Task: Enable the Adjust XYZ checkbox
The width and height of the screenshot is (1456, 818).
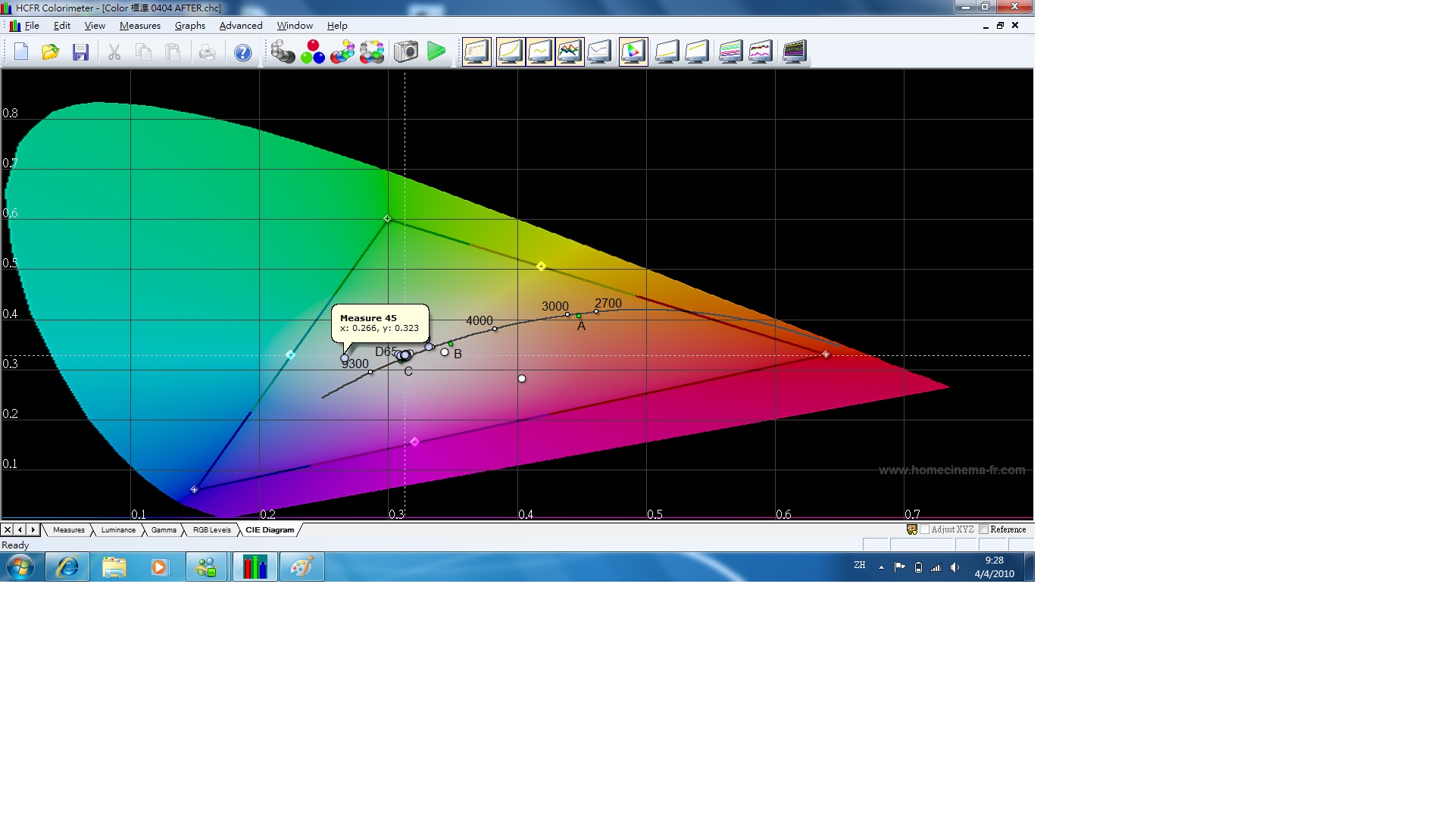Action: click(924, 529)
